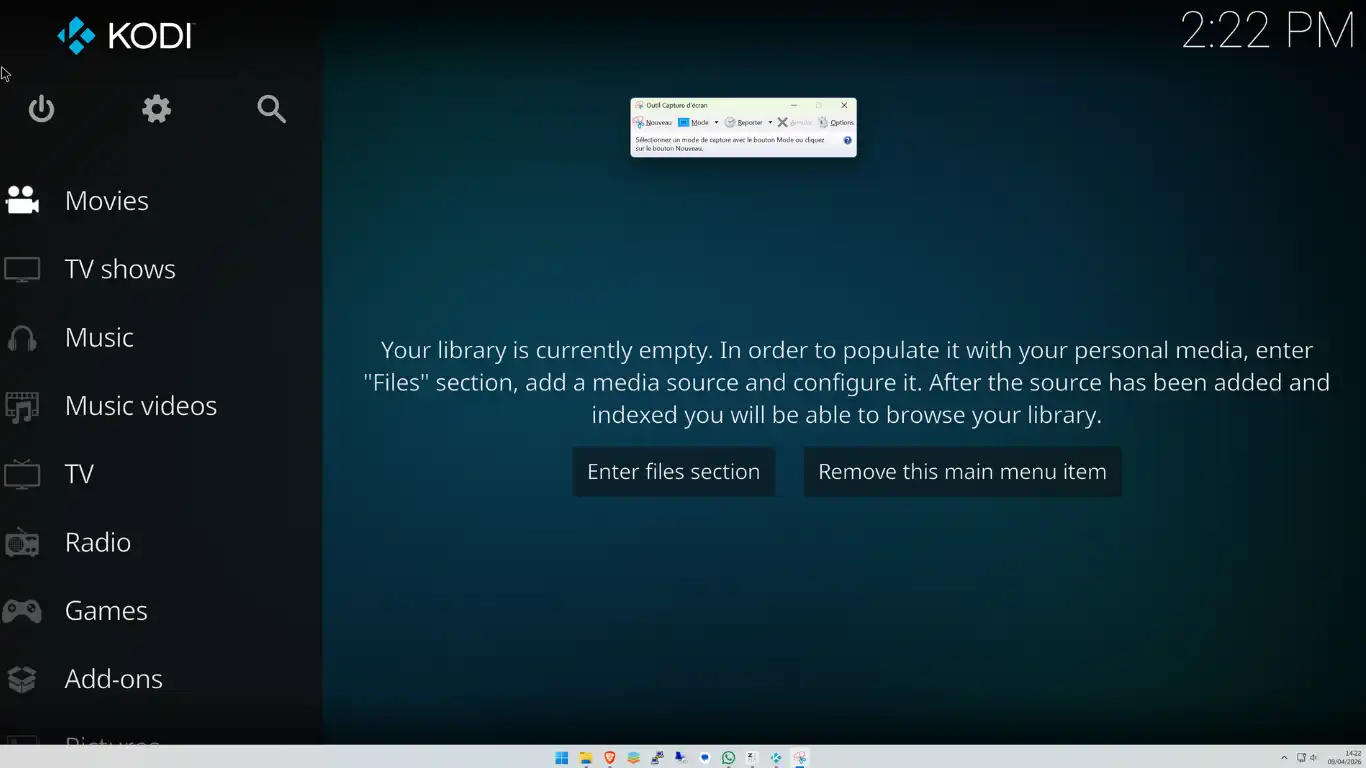1366x768 pixels.
Task: Open search with the magnifying glass icon
Action: (x=271, y=109)
